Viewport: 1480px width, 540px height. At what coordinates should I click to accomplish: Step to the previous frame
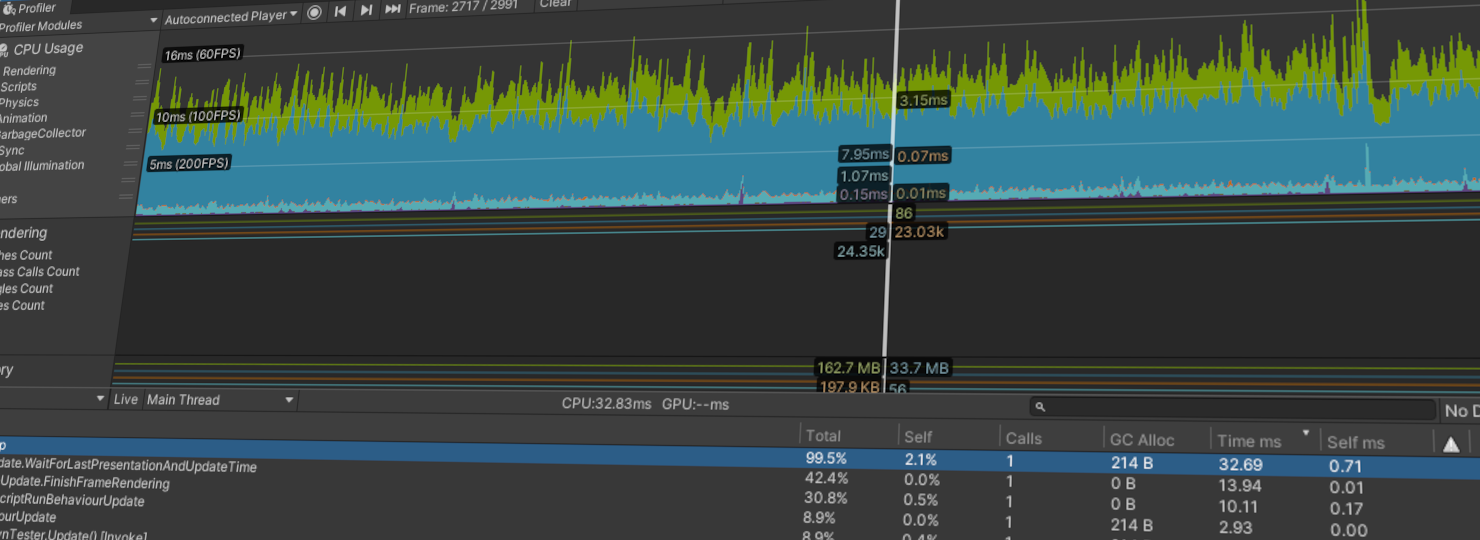(340, 11)
